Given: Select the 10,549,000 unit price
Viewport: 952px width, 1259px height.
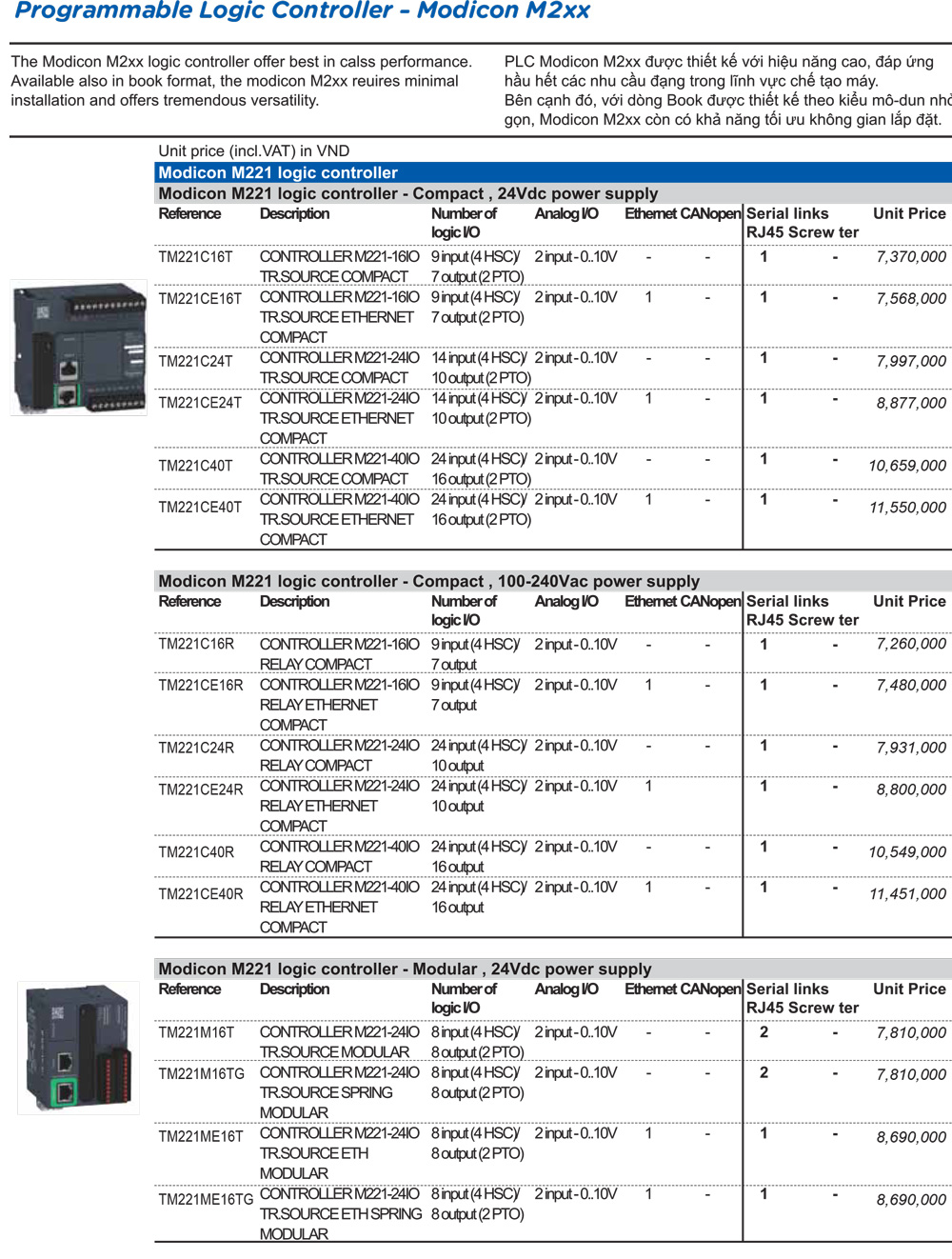Looking at the screenshot, I should point(907,852).
